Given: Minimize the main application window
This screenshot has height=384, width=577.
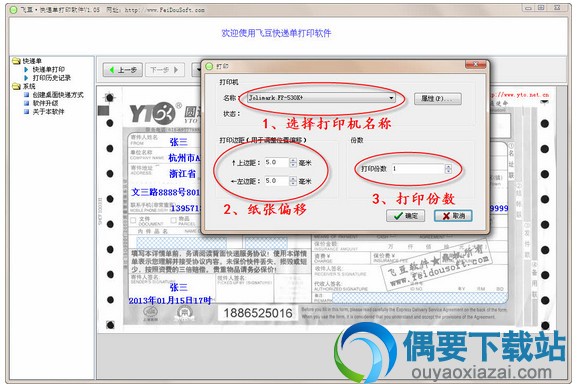Looking at the screenshot, I should tap(528, 8).
